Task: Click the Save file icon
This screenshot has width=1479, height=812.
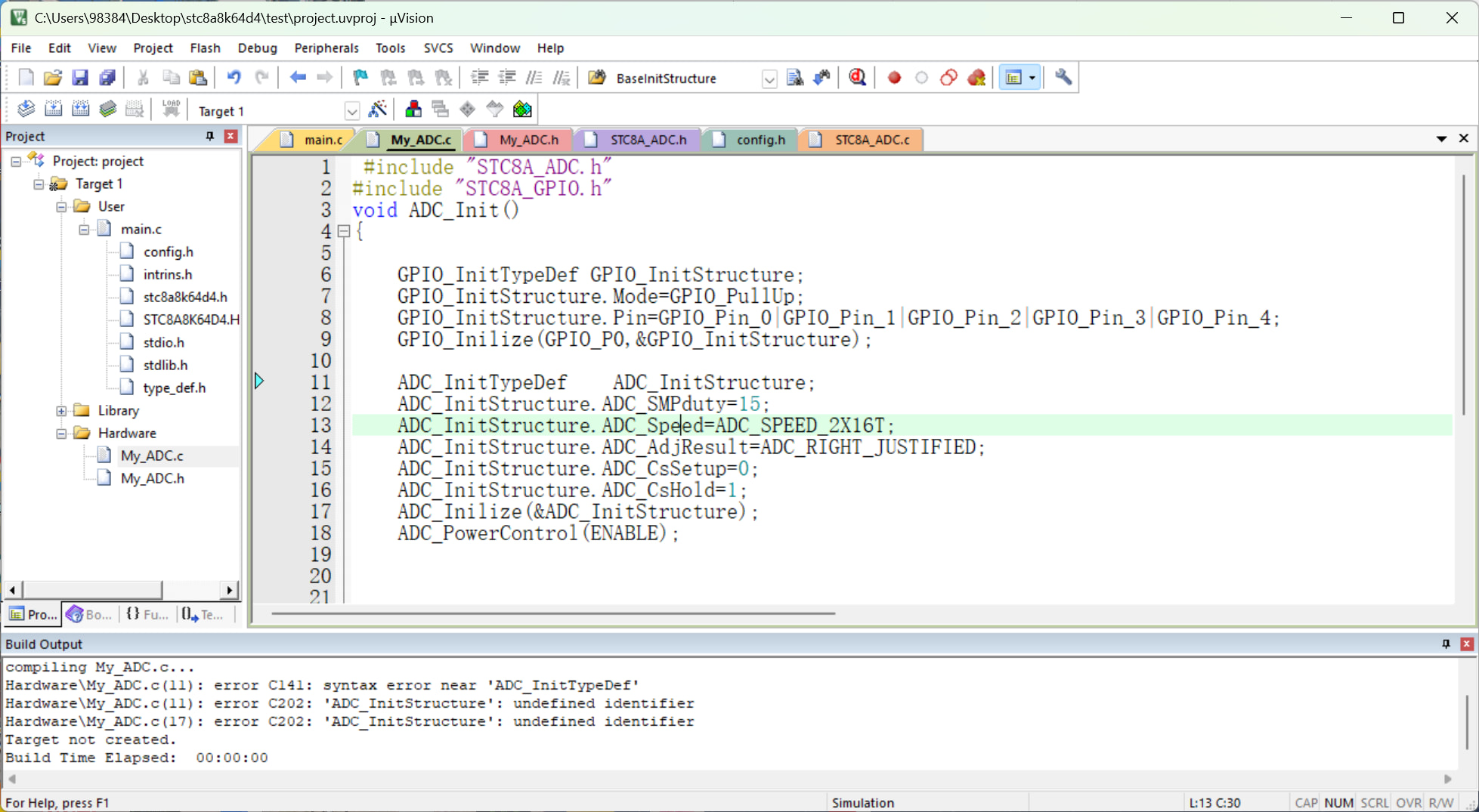Action: pos(79,78)
